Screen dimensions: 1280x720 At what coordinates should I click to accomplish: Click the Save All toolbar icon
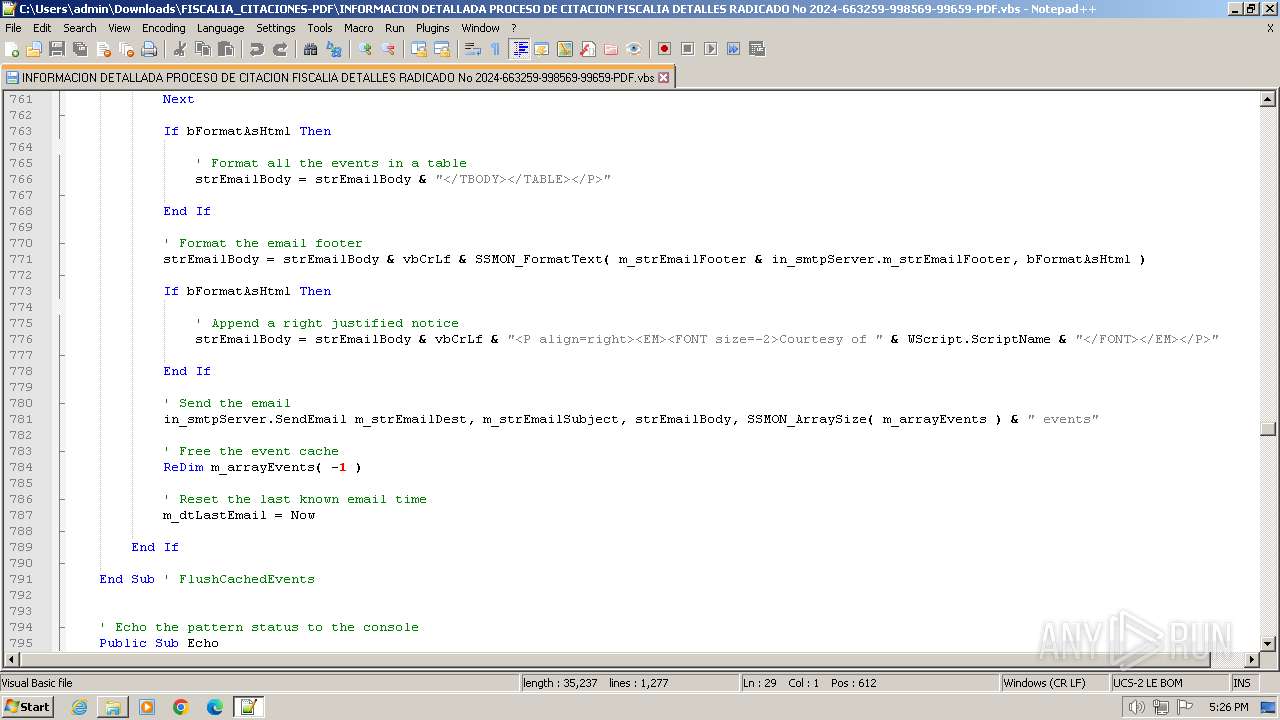80,49
